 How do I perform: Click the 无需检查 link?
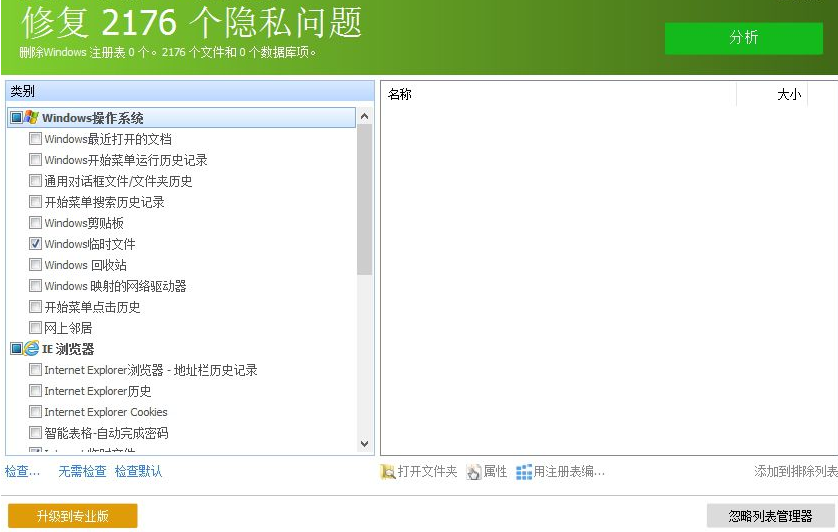(x=82, y=472)
